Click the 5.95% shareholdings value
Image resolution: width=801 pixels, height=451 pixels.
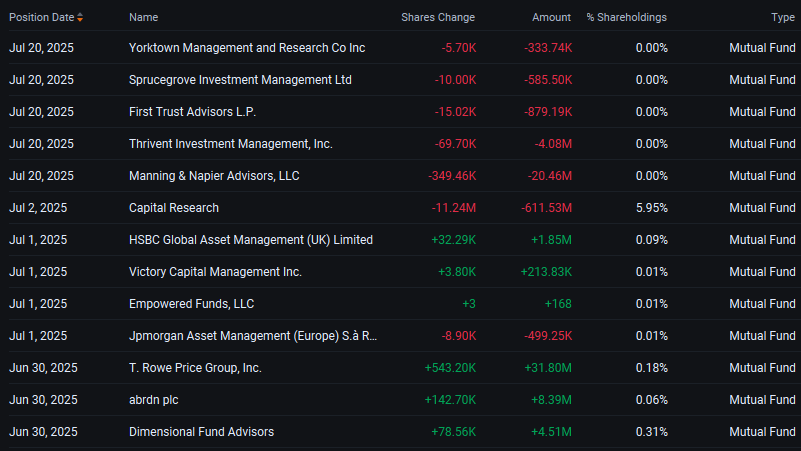click(652, 208)
